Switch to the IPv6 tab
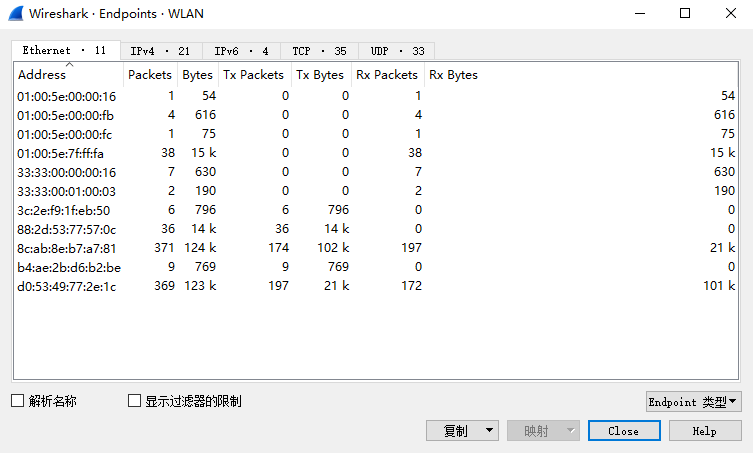This screenshot has width=753, height=453. 241,51
